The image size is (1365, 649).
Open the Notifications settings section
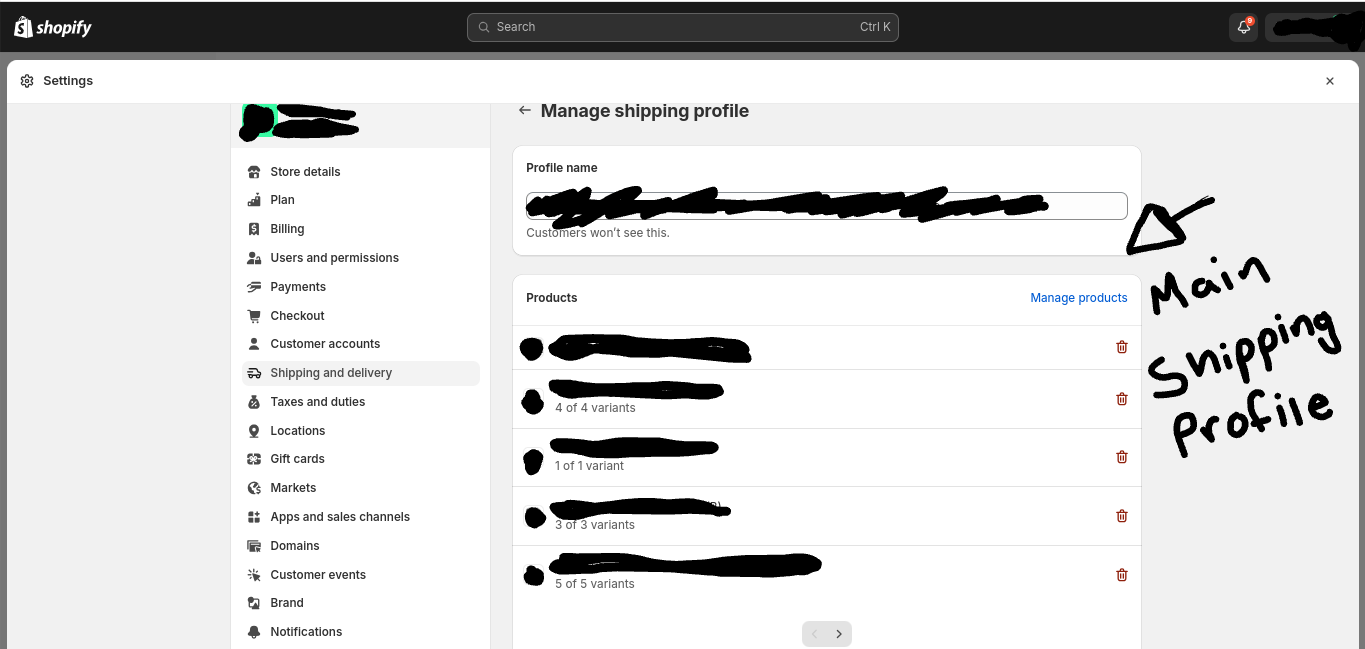[x=306, y=632]
